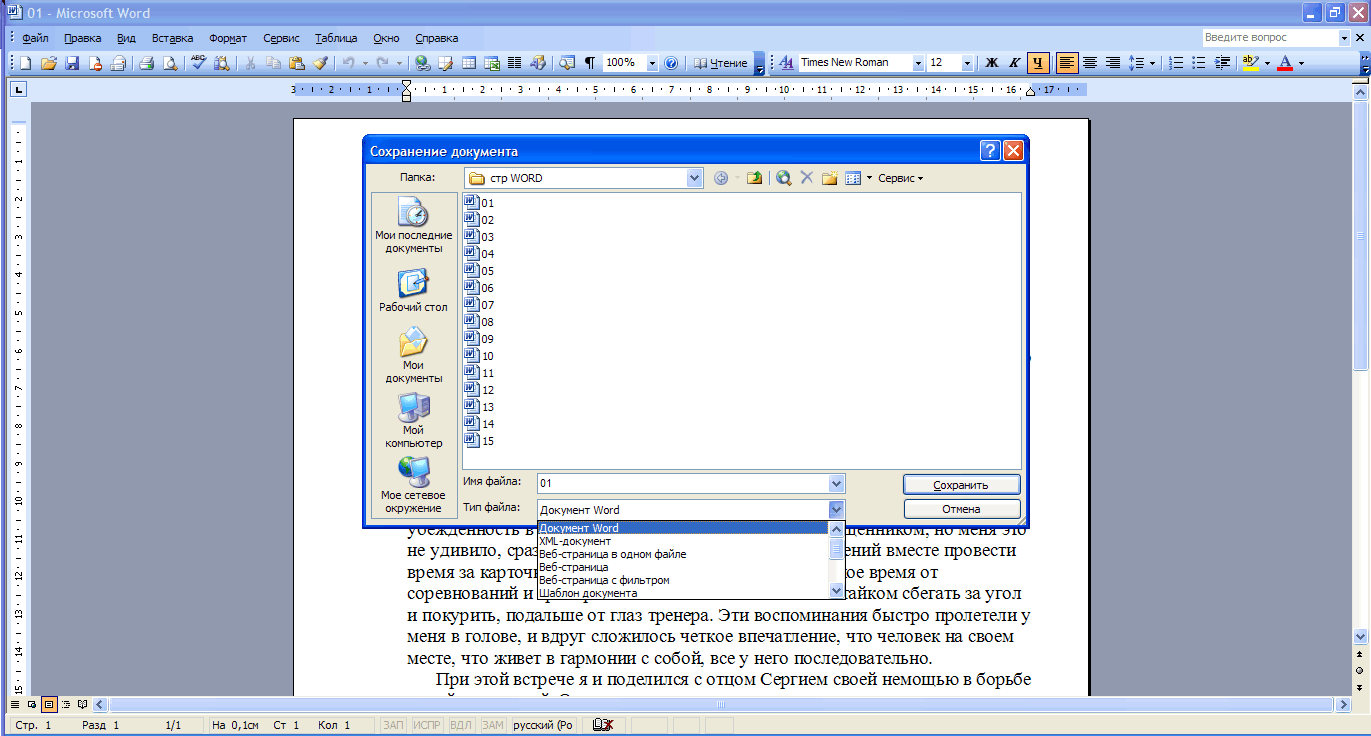Viewport: 1371px width, 736px height.
Task: Open Print Preview from the toolbar
Action: tap(169, 63)
